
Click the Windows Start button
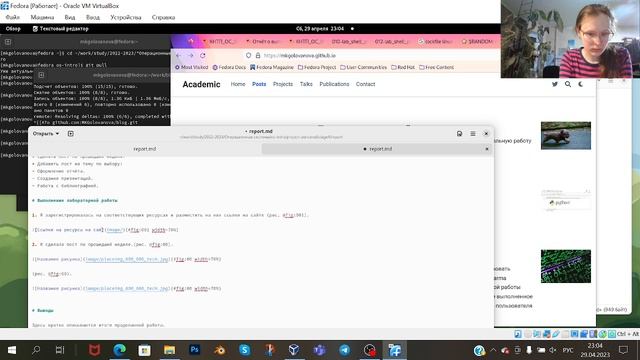pos(12,350)
